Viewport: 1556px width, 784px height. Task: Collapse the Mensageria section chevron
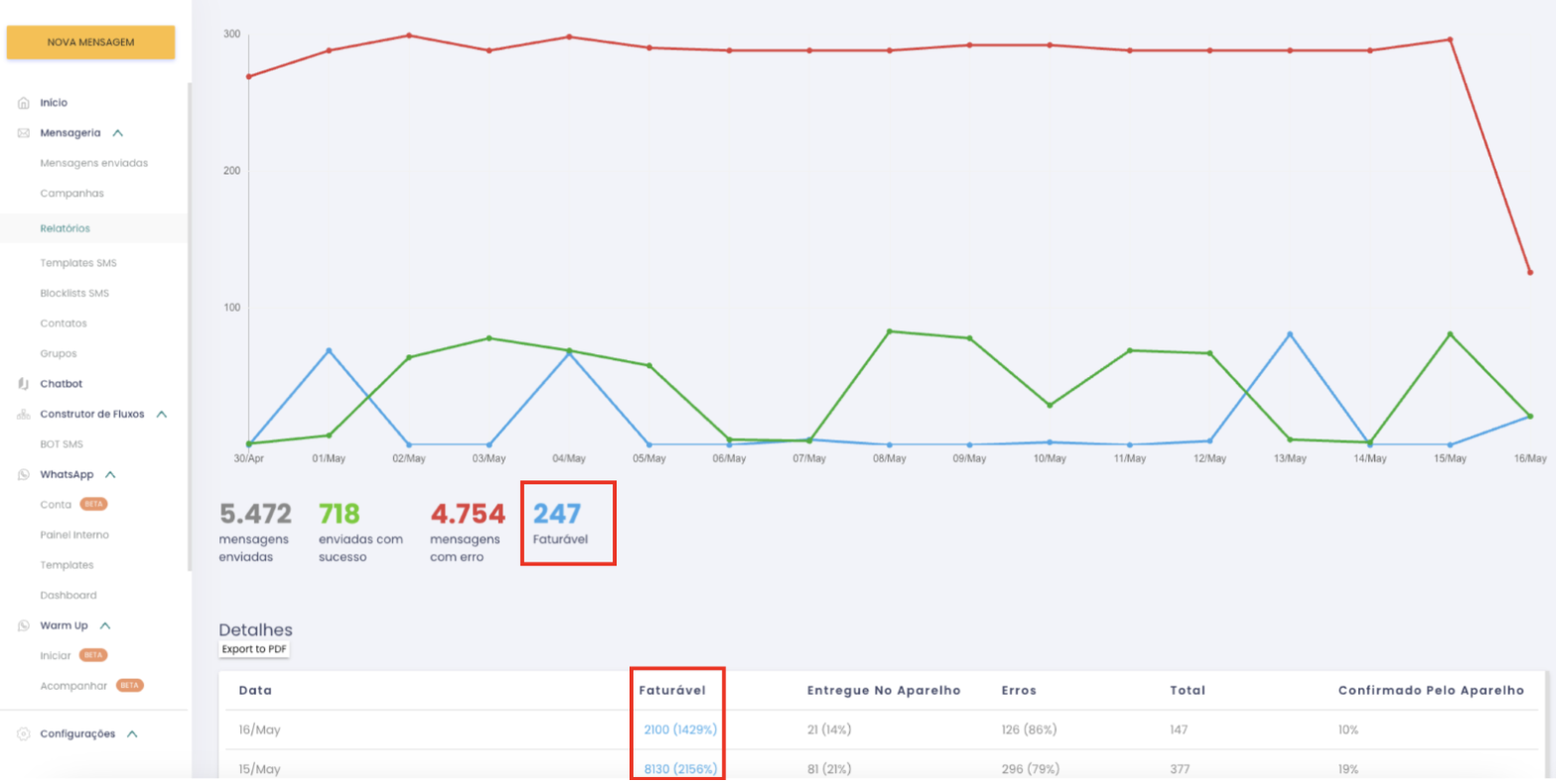tap(118, 133)
